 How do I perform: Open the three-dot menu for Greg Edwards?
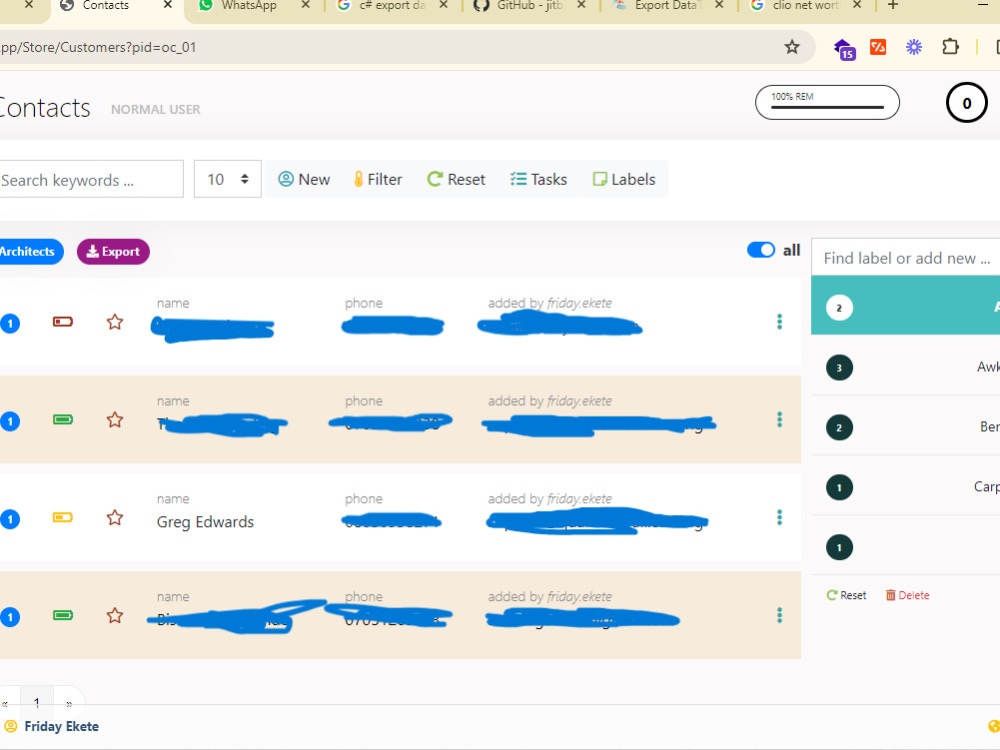click(779, 517)
